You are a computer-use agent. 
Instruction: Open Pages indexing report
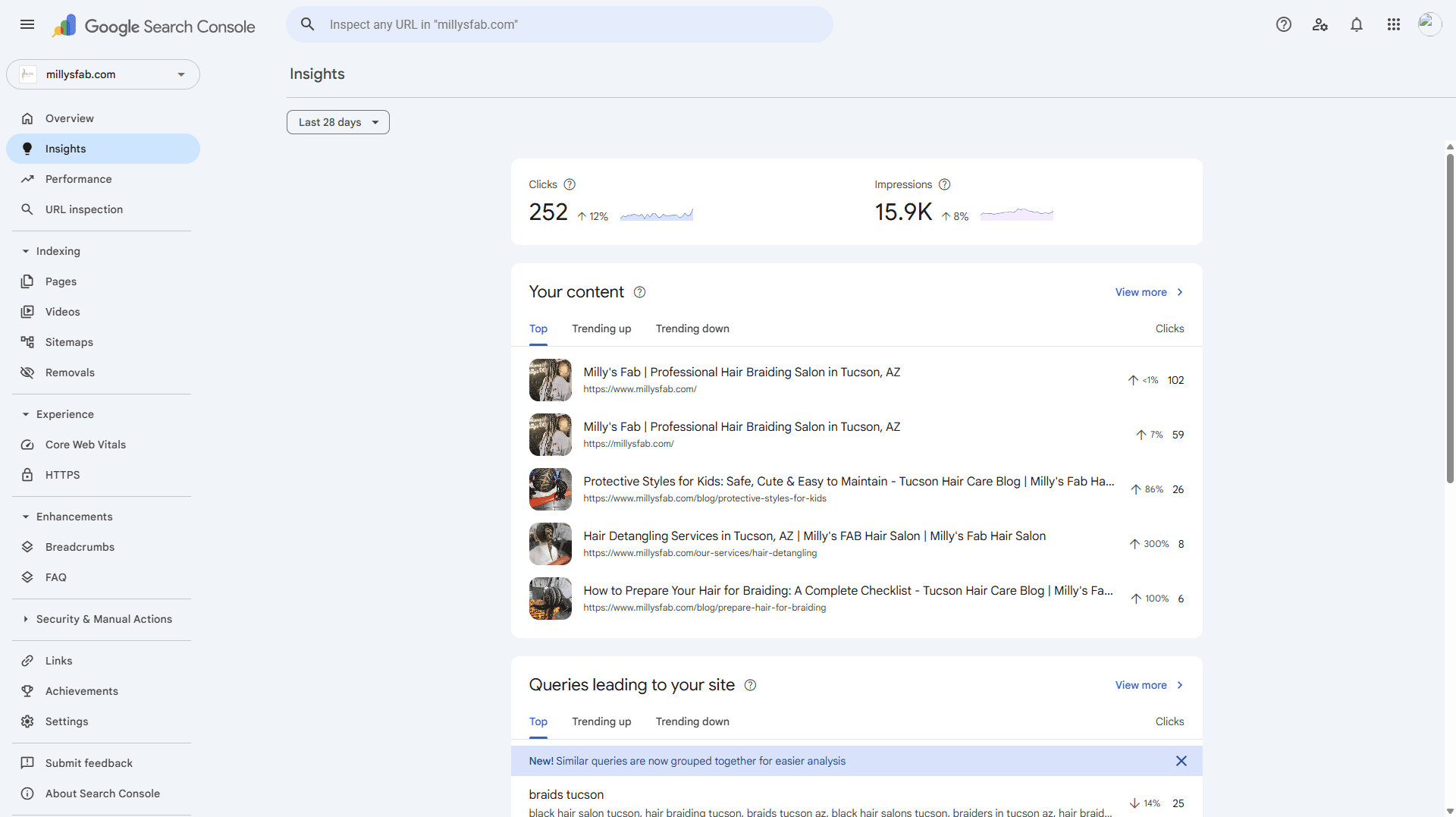click(x=103, y=281)
